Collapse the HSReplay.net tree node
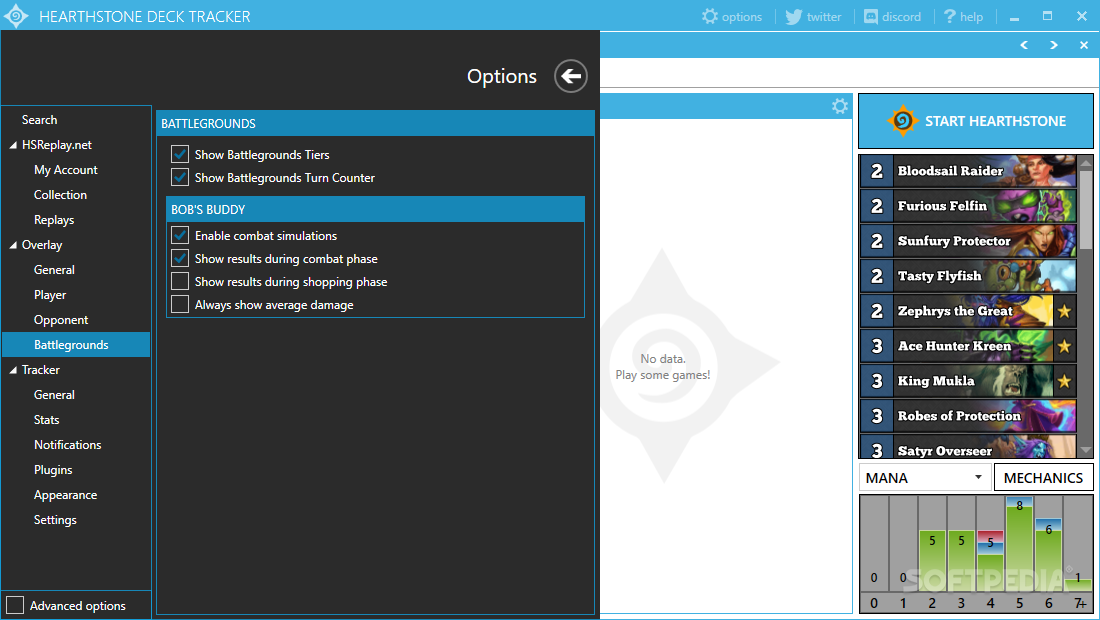 pos(13,145)
